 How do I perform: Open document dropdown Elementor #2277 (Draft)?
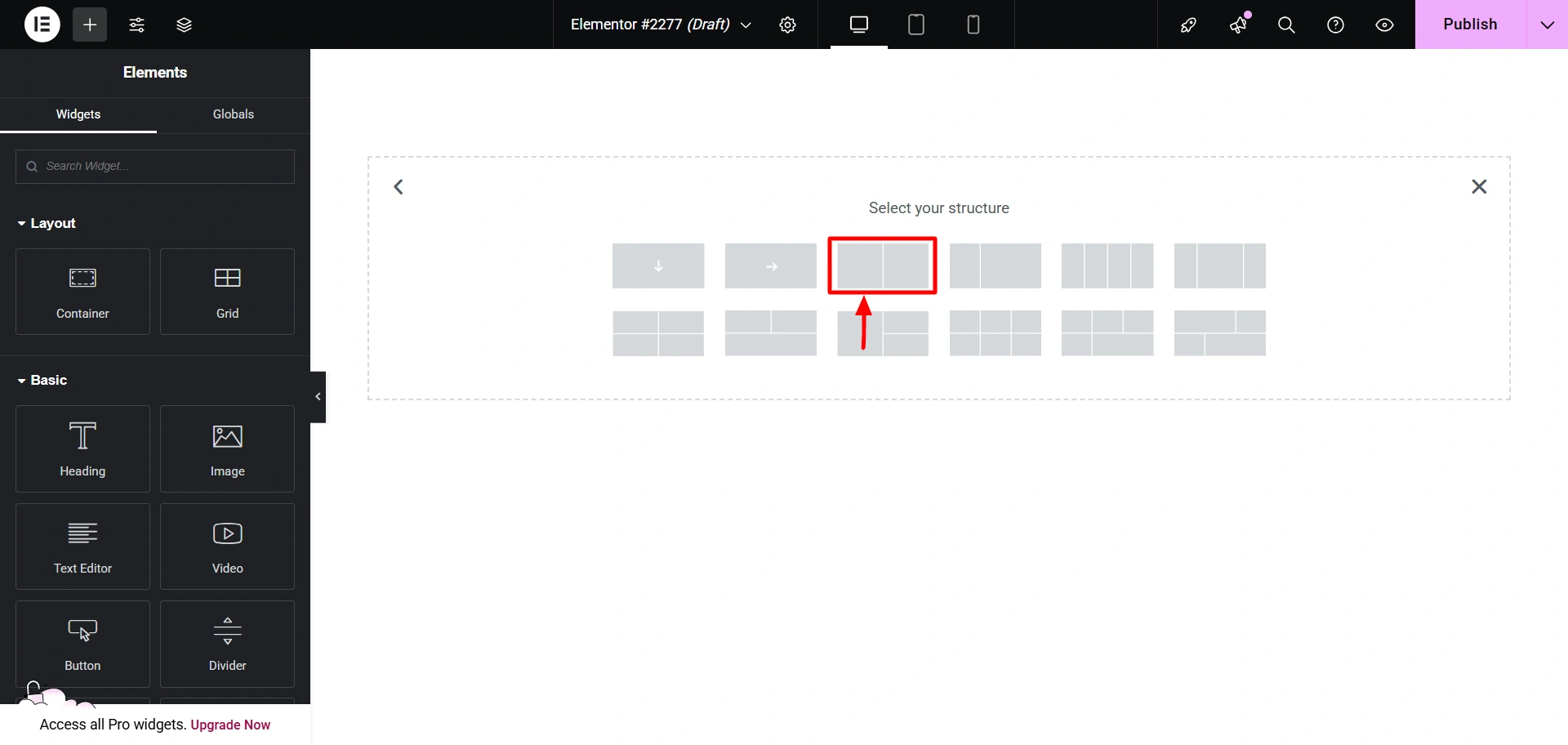point(661,25)
